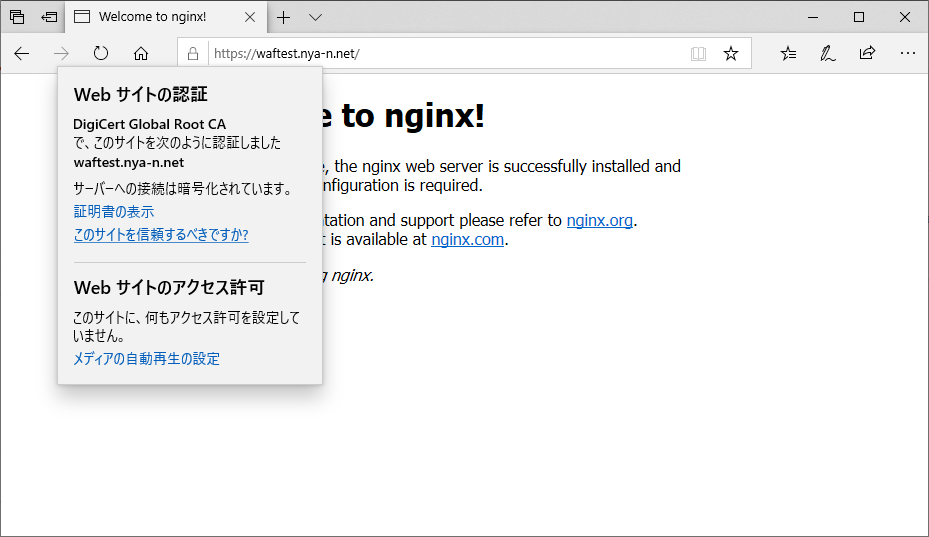Close the browser window

905,17
